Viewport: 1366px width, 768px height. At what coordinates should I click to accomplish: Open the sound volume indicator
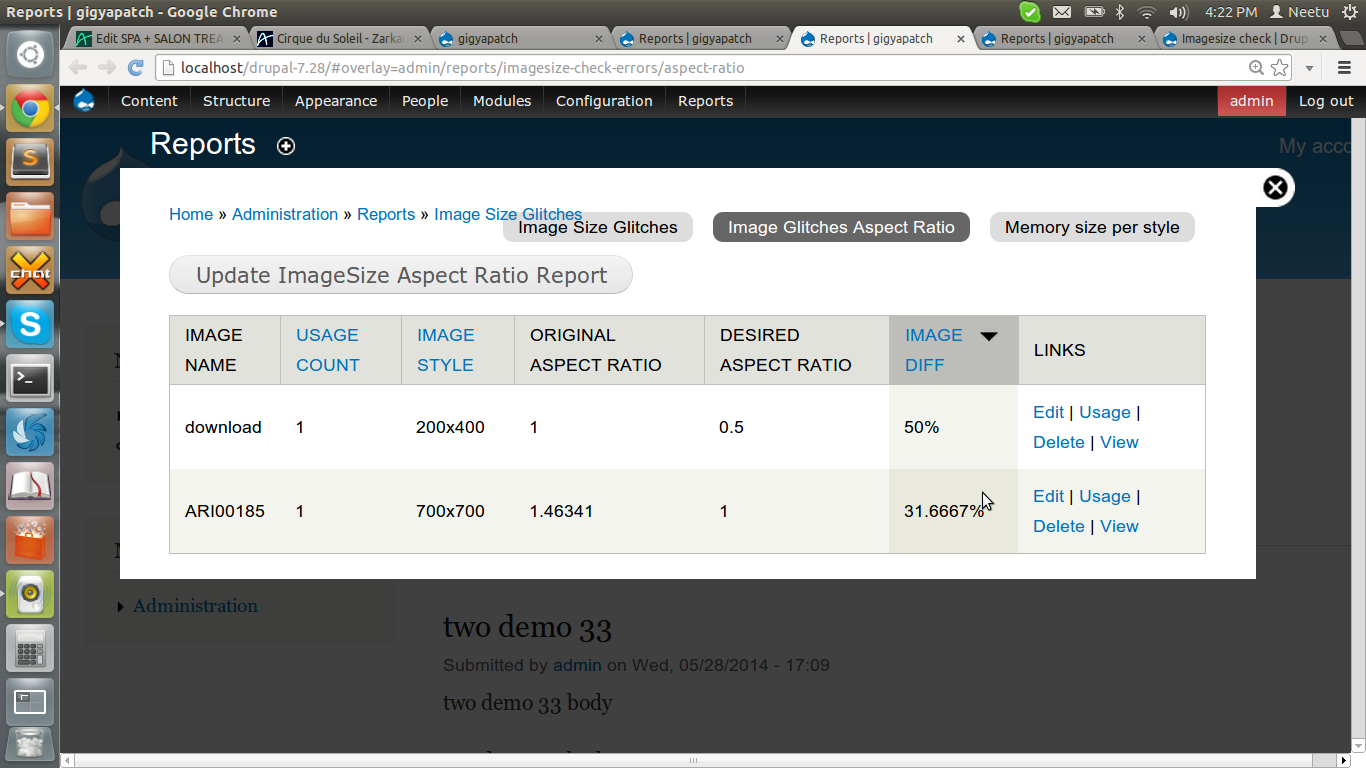point(1178,12)
